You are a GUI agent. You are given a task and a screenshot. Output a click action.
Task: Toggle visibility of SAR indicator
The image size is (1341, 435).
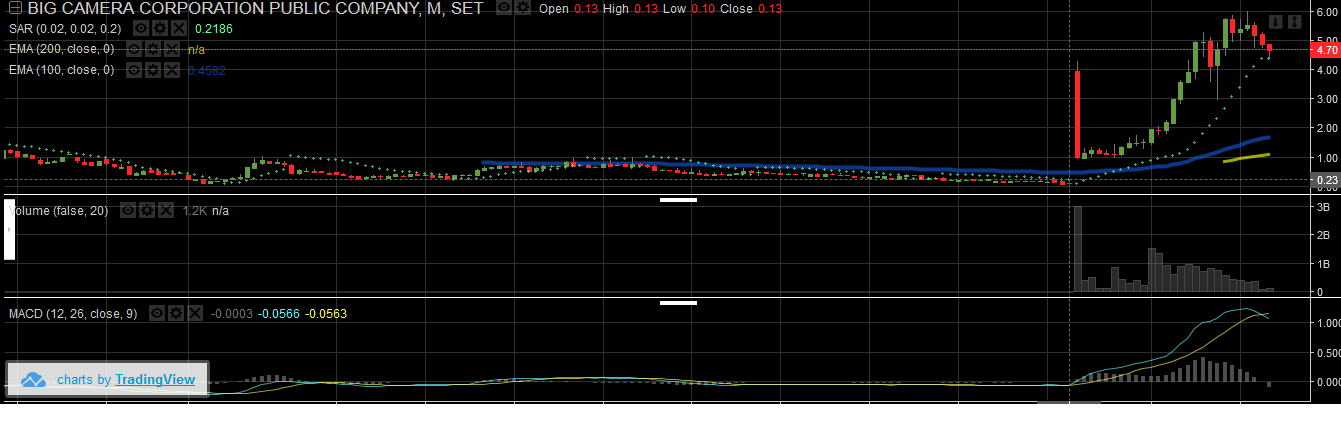[141, 28]
